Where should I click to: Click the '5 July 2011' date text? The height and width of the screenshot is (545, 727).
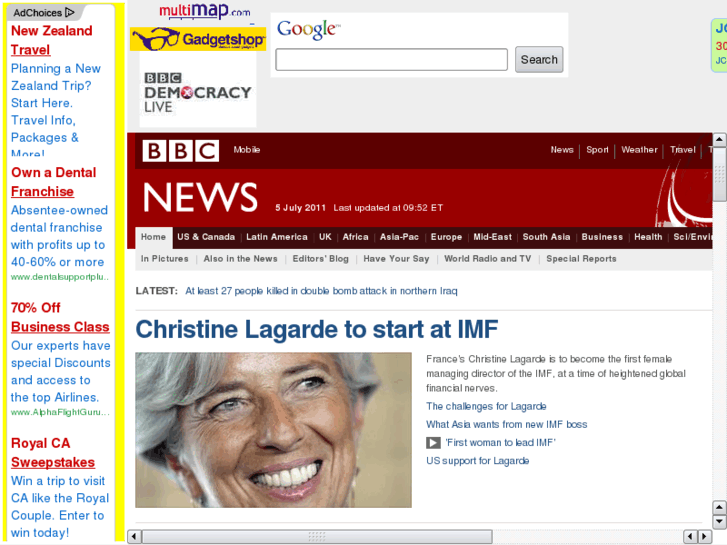point(300,208)
